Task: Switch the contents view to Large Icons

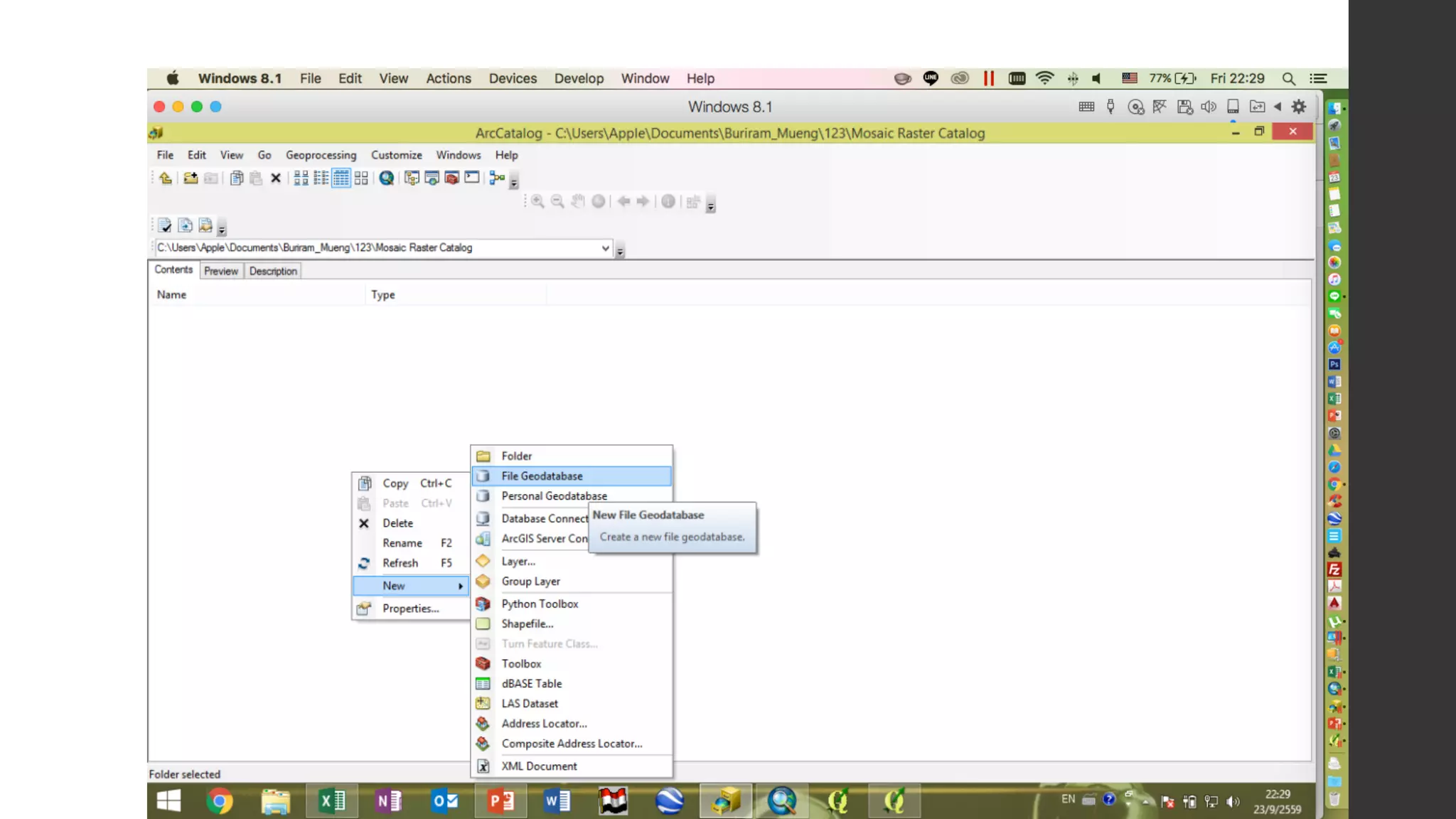Action: tap(301, 178)
